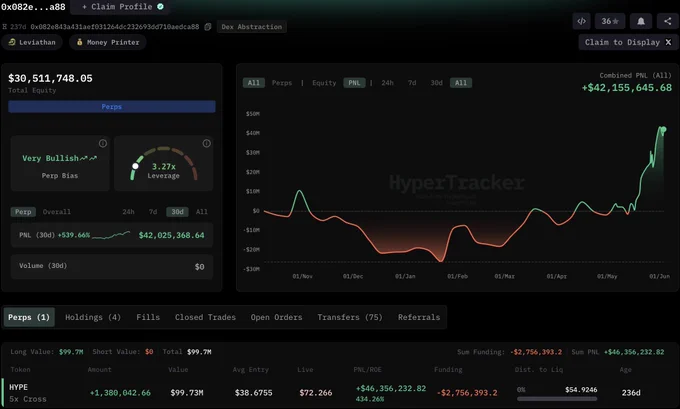
Task: Open the Holdings (4) tab
Action: (x=93, y=317)
